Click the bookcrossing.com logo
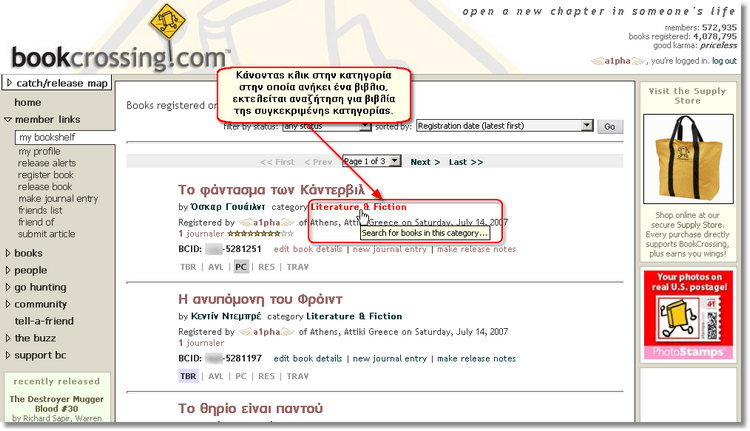The width and height of the screenshot is (750, 431). [118, 57]
